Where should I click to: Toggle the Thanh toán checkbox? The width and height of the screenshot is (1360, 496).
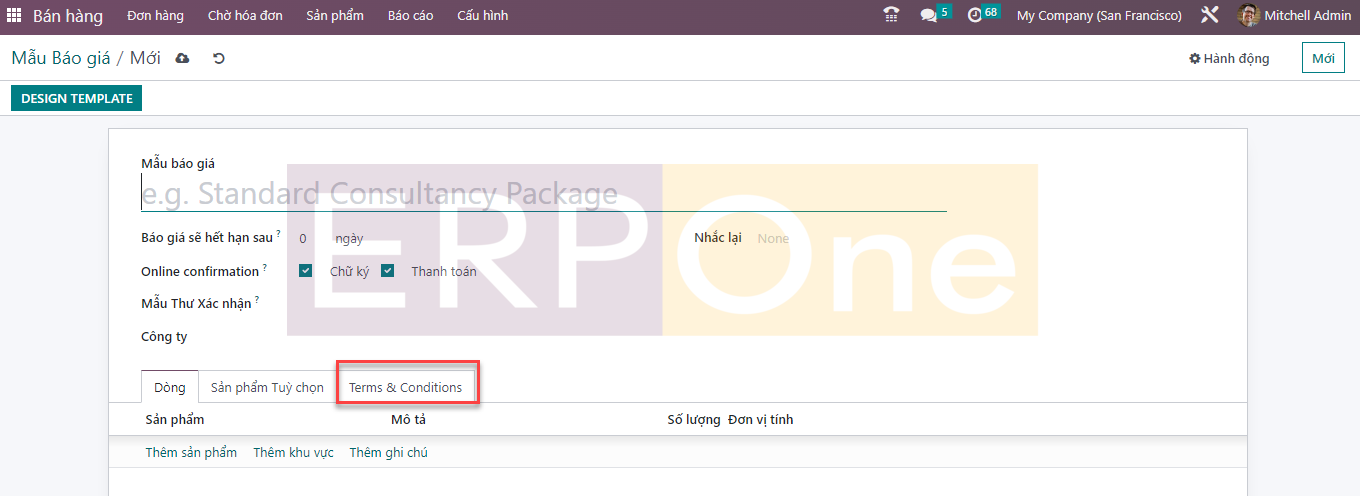pyautogui.click(x=388, y=271)
